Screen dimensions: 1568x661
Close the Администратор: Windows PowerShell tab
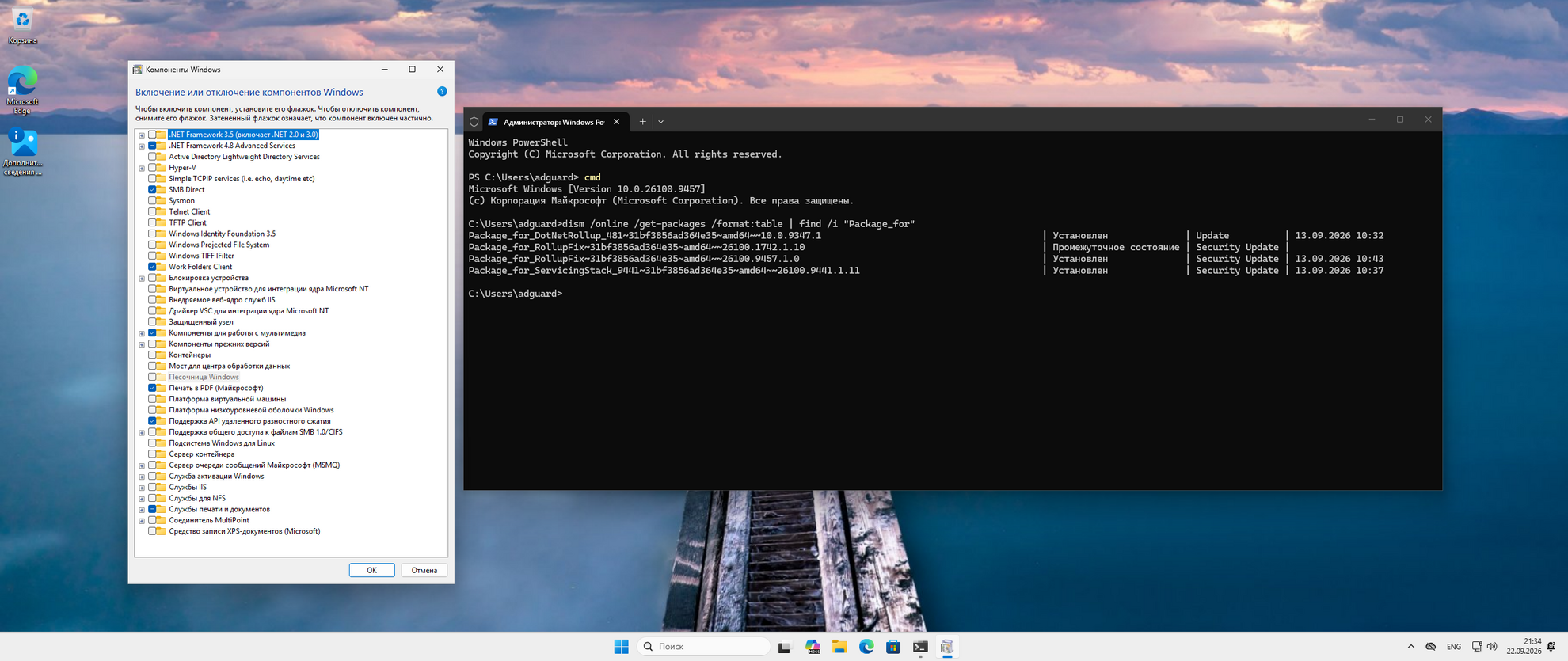point(616,122)
